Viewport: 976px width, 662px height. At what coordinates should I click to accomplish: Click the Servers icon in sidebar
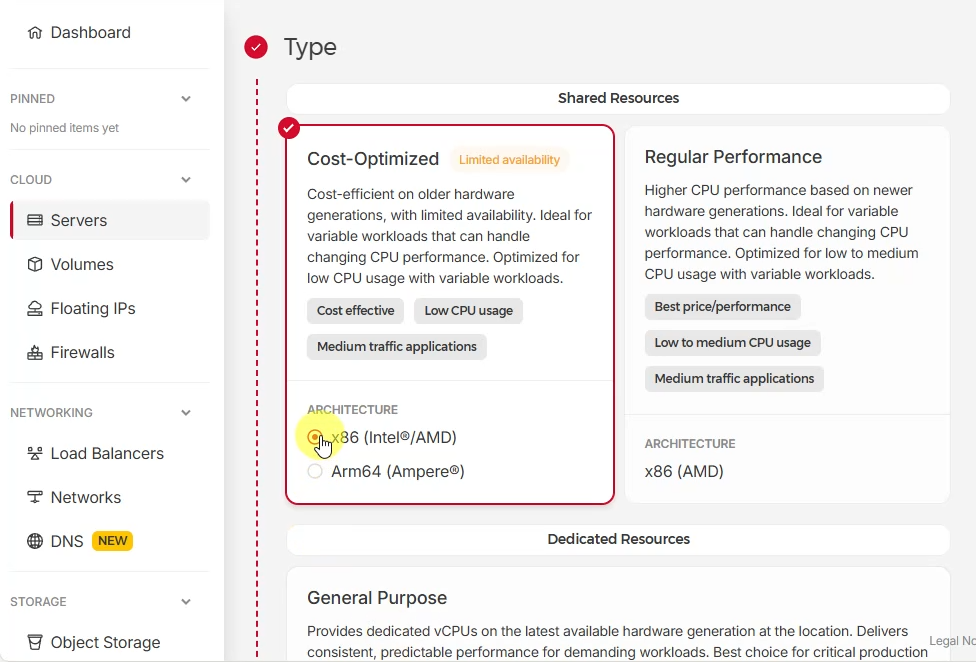coord(35,221)
